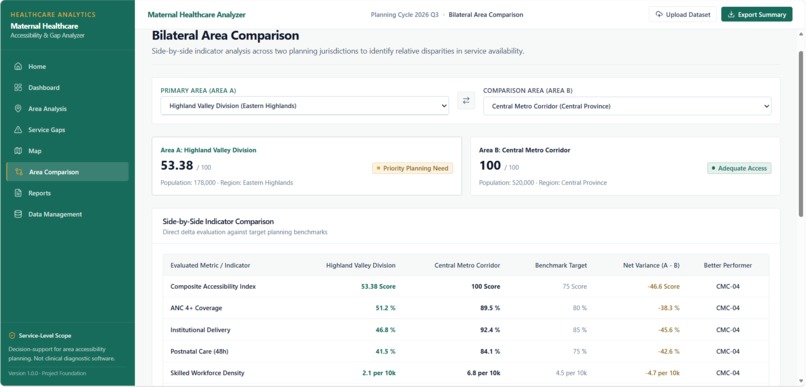Click the 4.5 per 10k benchmark value
The width and height of the screenshot is (806, 387).
571,373
